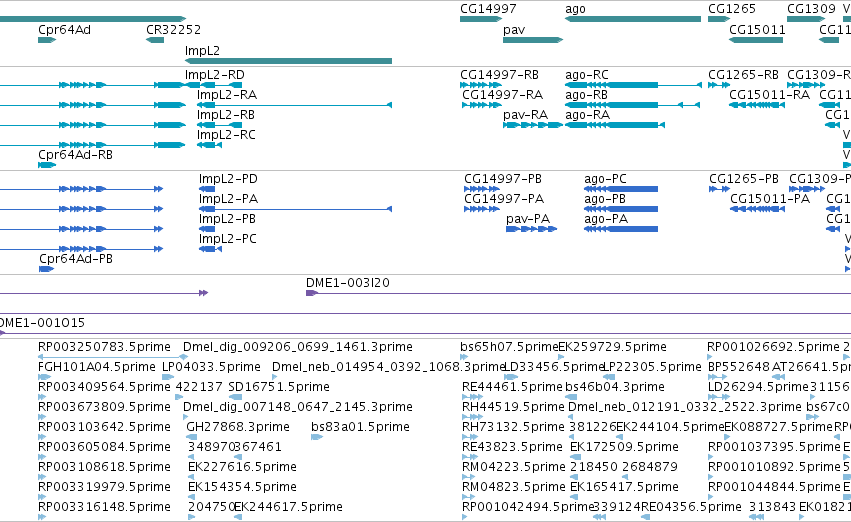Click the ImpL2-PD protein label
851x522 pixels.
pyautogui.click(x=228, y=179)
